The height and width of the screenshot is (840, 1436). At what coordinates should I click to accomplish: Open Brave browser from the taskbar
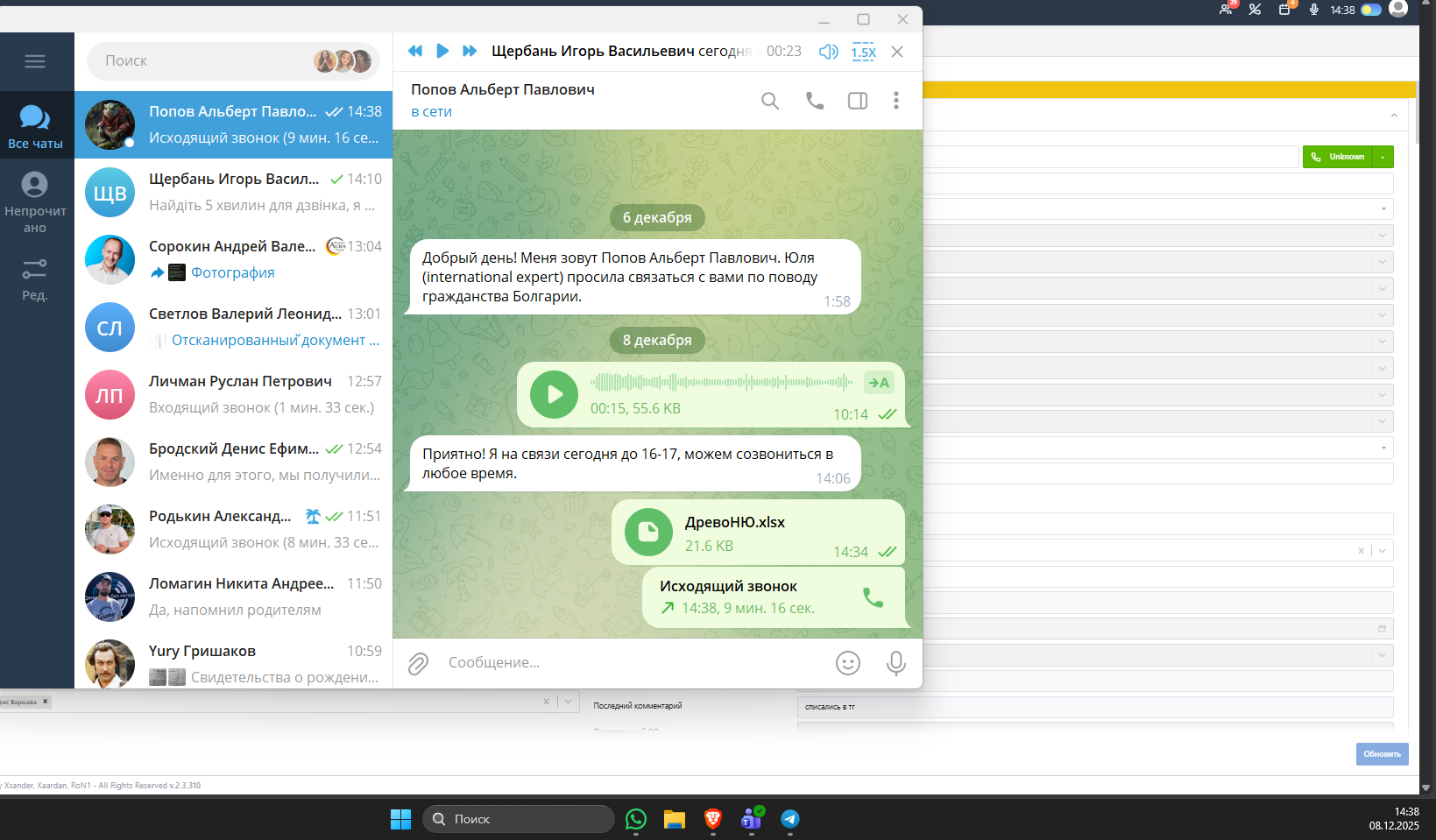tap(713, 819)
